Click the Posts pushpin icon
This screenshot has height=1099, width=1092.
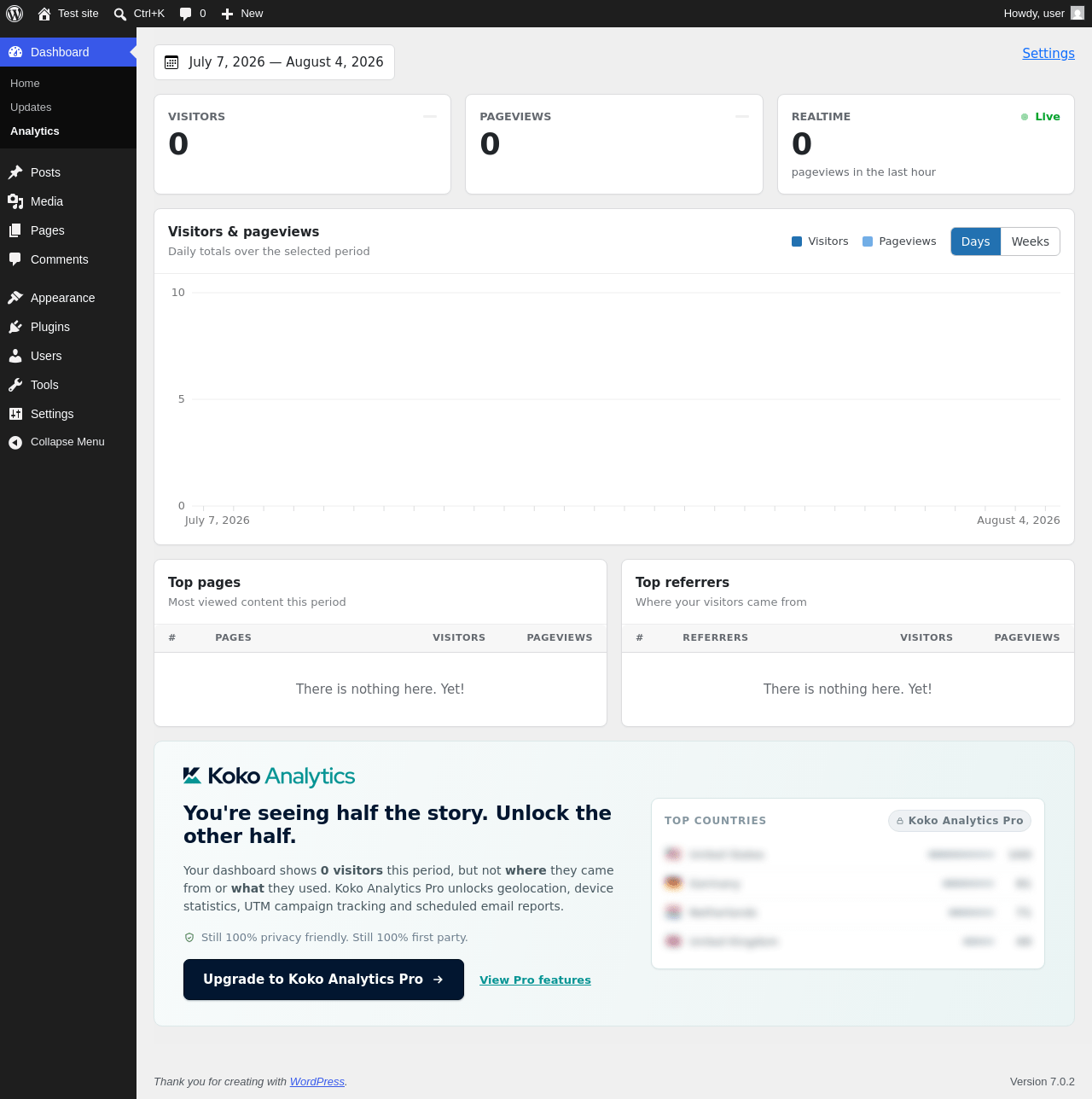coord(15,172)
